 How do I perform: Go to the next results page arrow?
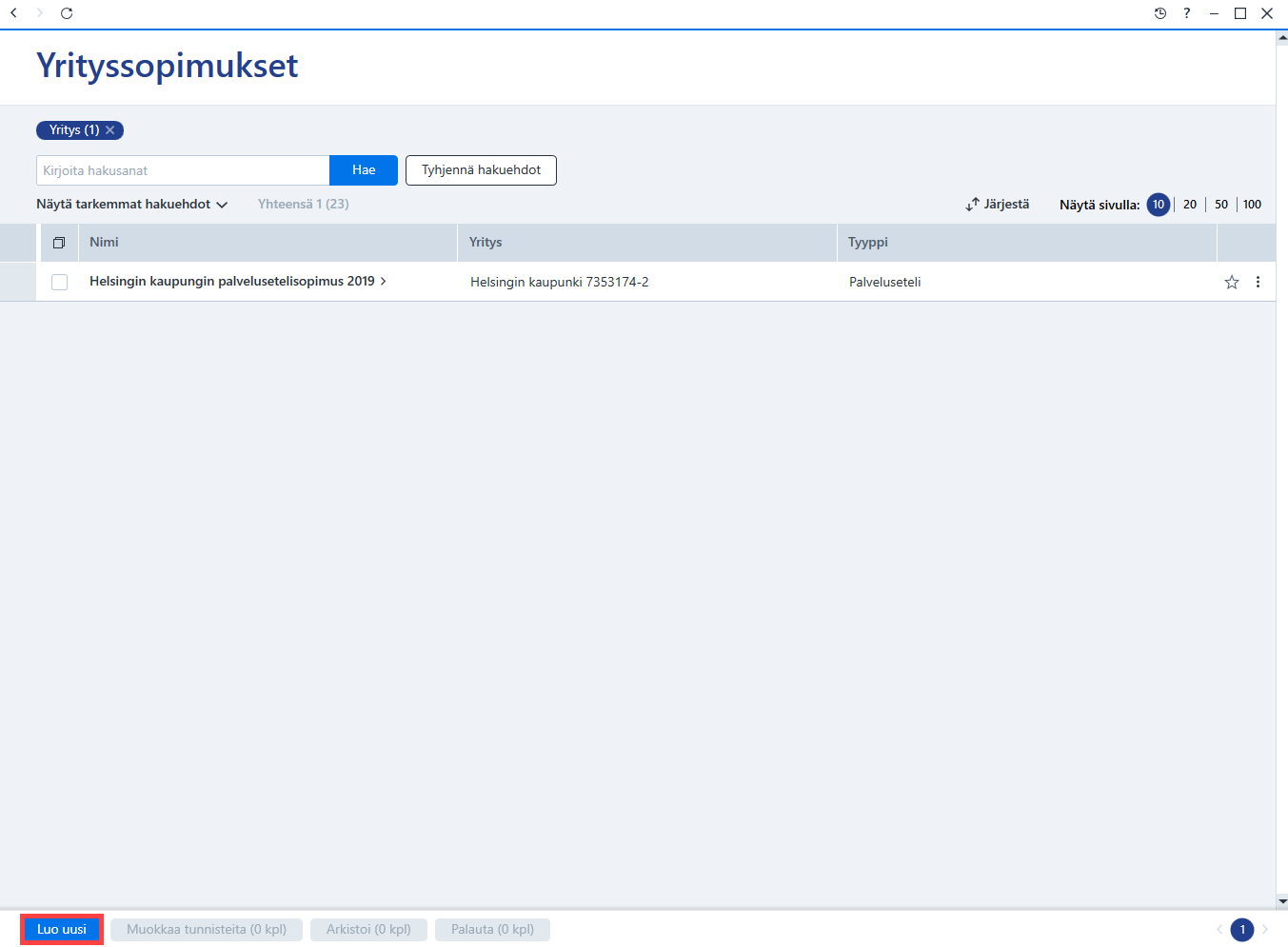click(1266, 930)
